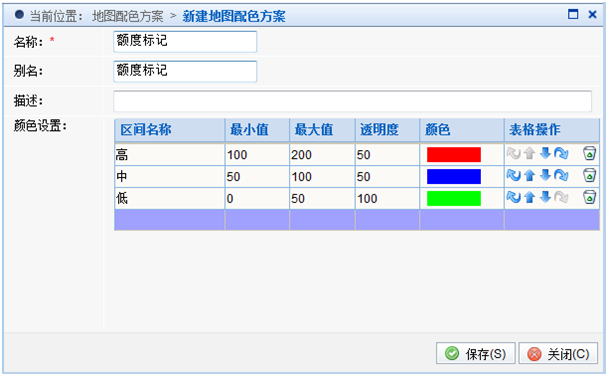Image resolution: width=608 pixels, height=376 pixels.
Task: Move the 低 row up one position
Action: pos(529,197)
